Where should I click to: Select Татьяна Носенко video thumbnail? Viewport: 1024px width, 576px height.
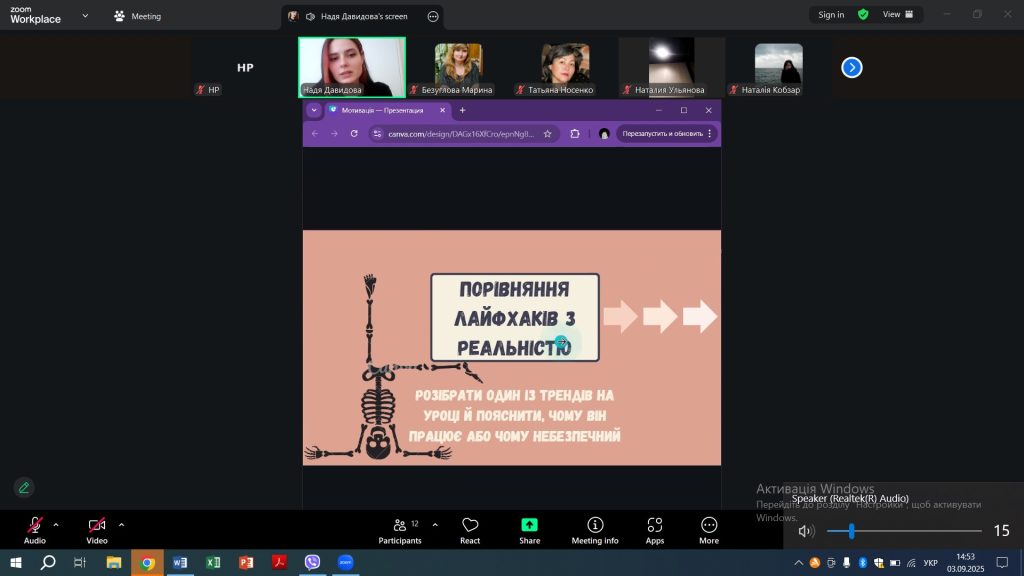[x=565, y=67]
